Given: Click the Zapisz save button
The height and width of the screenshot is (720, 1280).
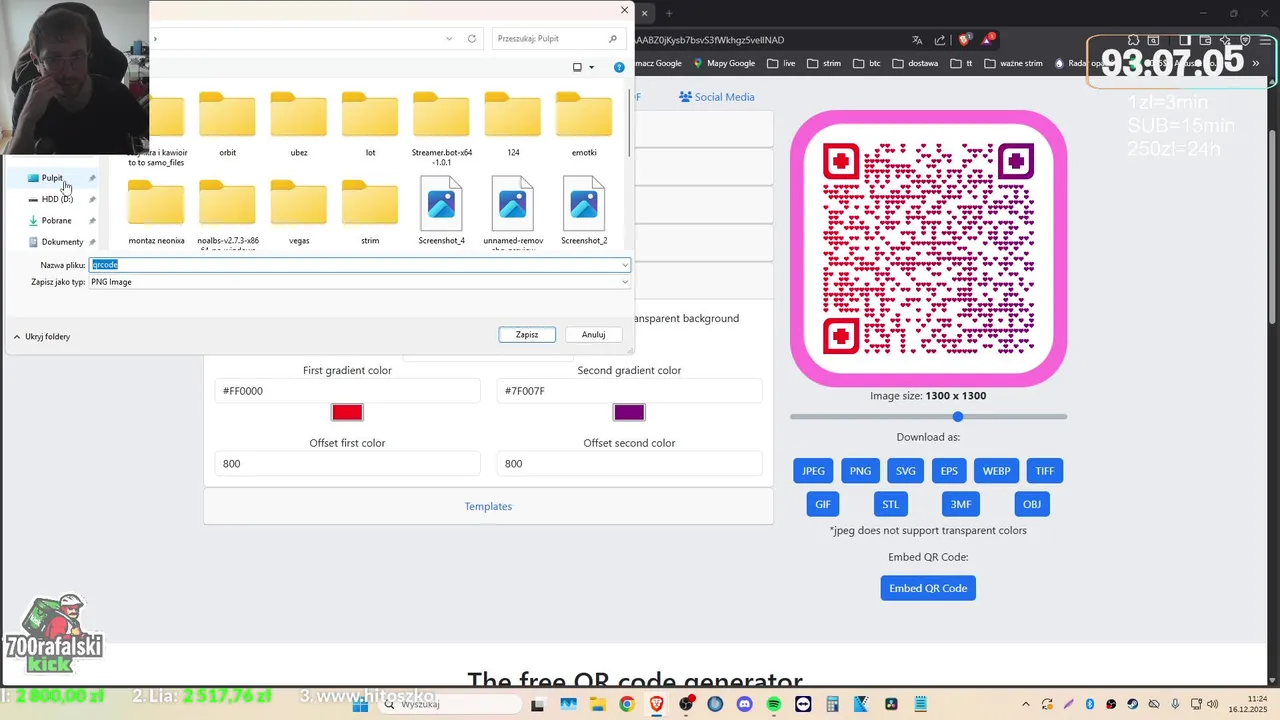Looking at the screenshot, I should point(527,335).
